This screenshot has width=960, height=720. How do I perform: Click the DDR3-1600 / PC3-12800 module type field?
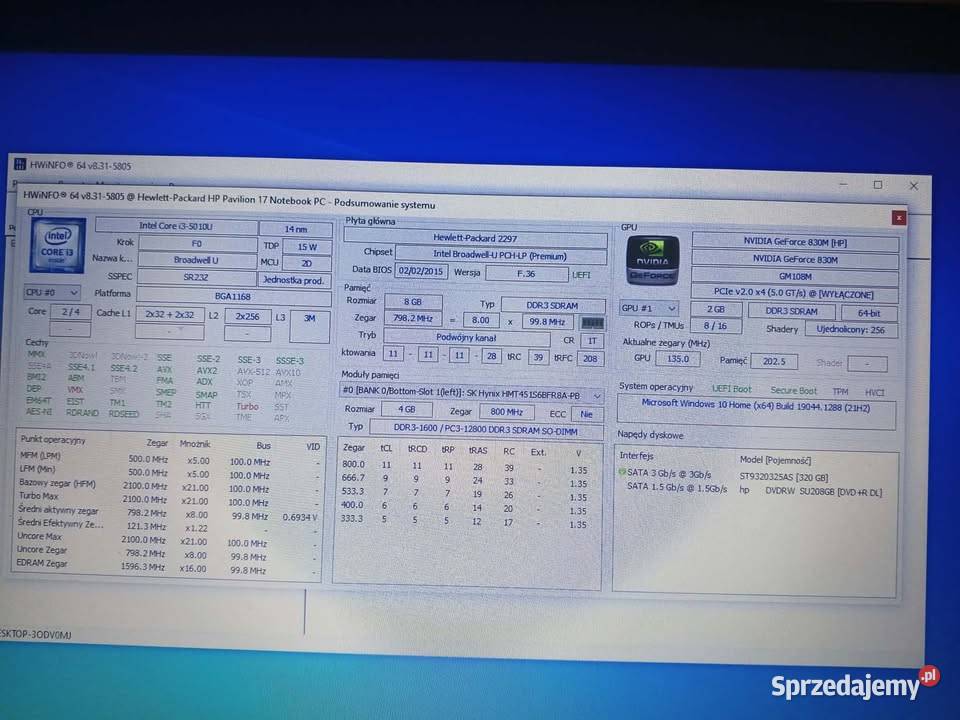point(486,430)
